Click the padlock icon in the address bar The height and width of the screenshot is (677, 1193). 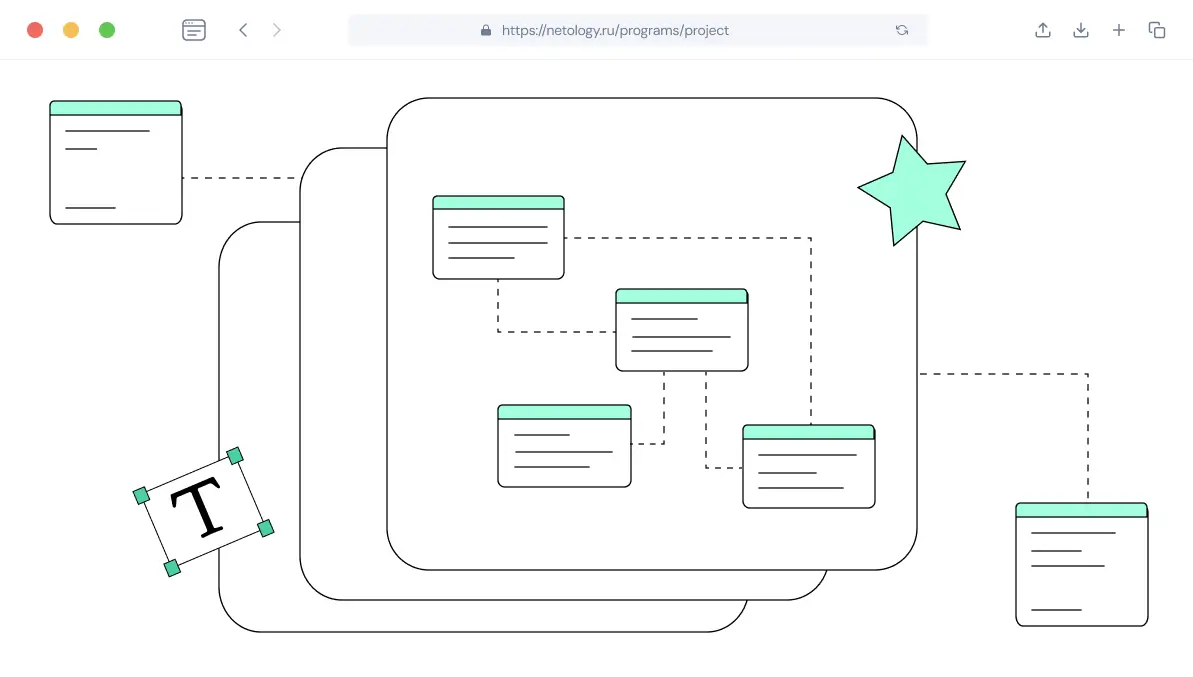pos(486,30)
